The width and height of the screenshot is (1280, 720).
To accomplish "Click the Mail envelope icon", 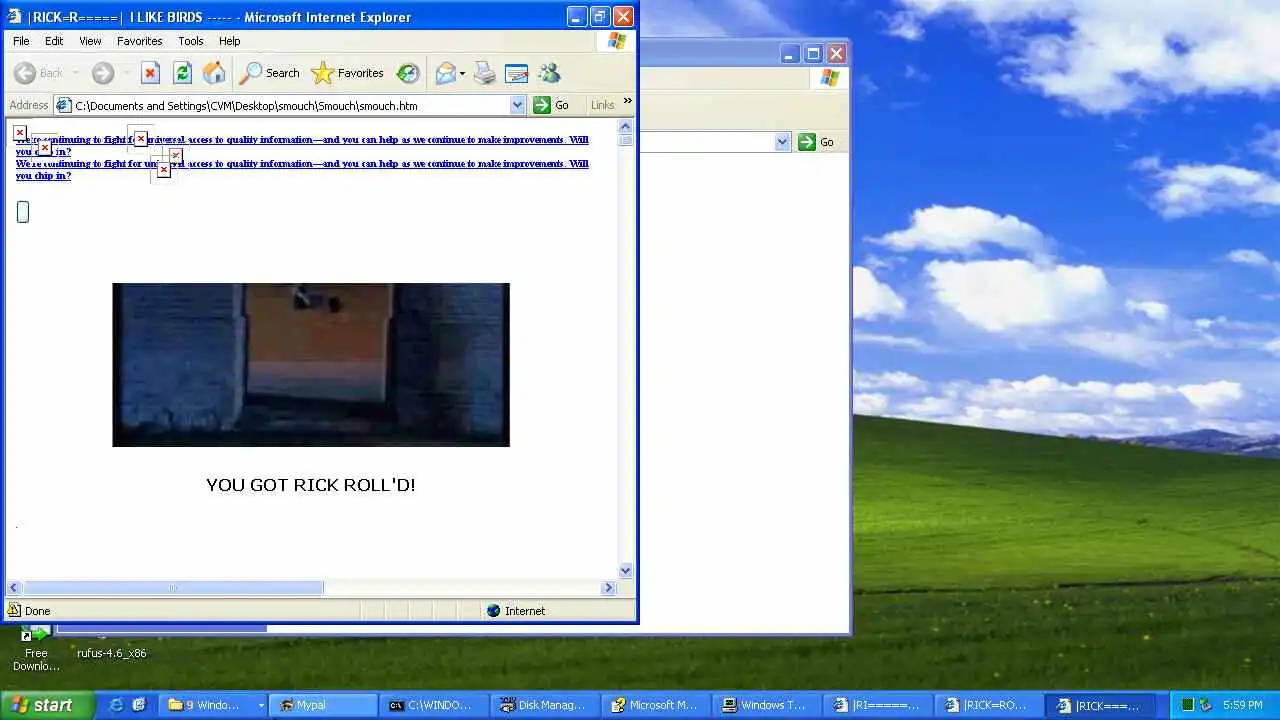I will tap(445, 73).
